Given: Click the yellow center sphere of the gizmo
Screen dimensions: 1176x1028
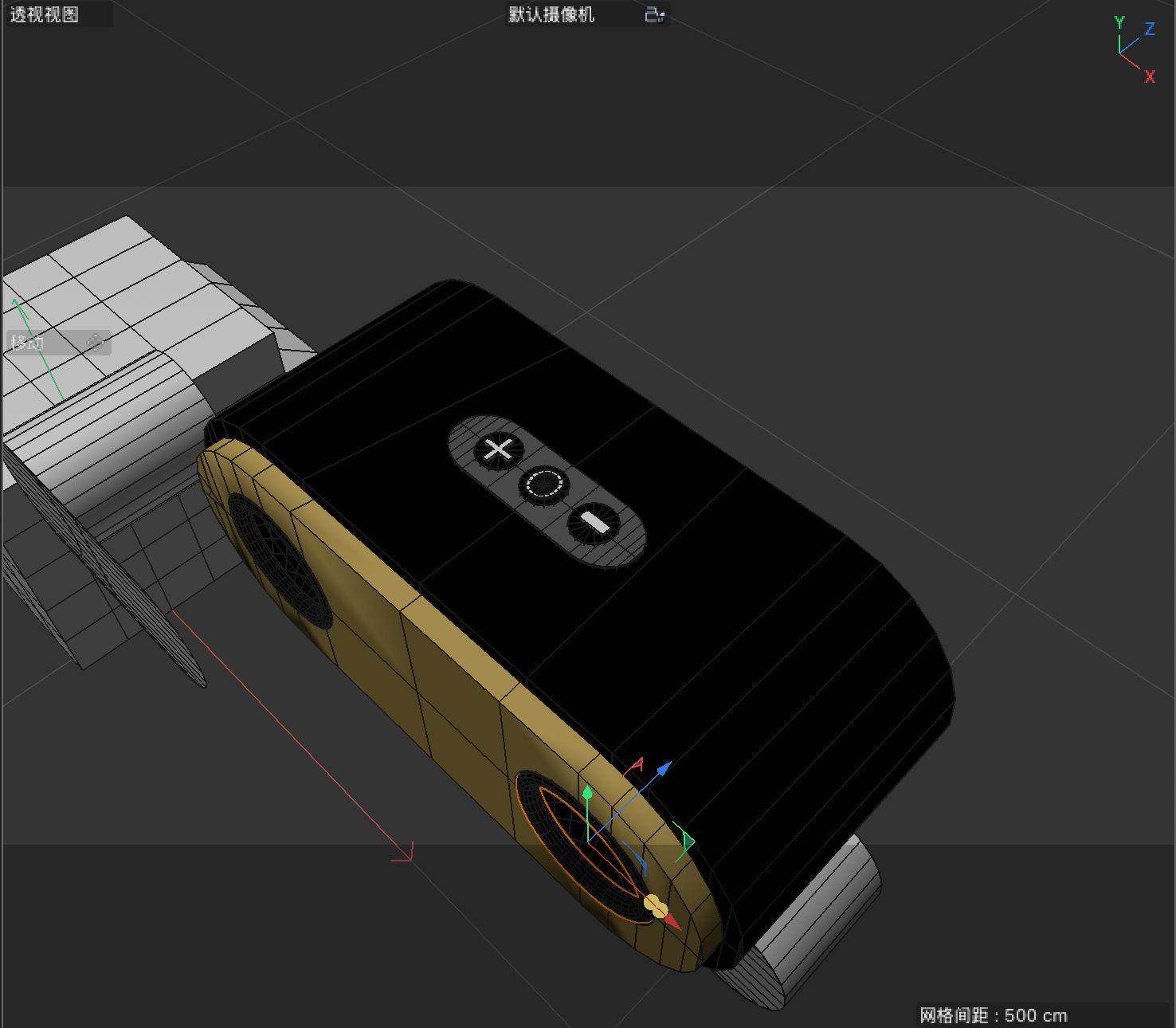Looking at the screenshot, I should coord(655,906).
